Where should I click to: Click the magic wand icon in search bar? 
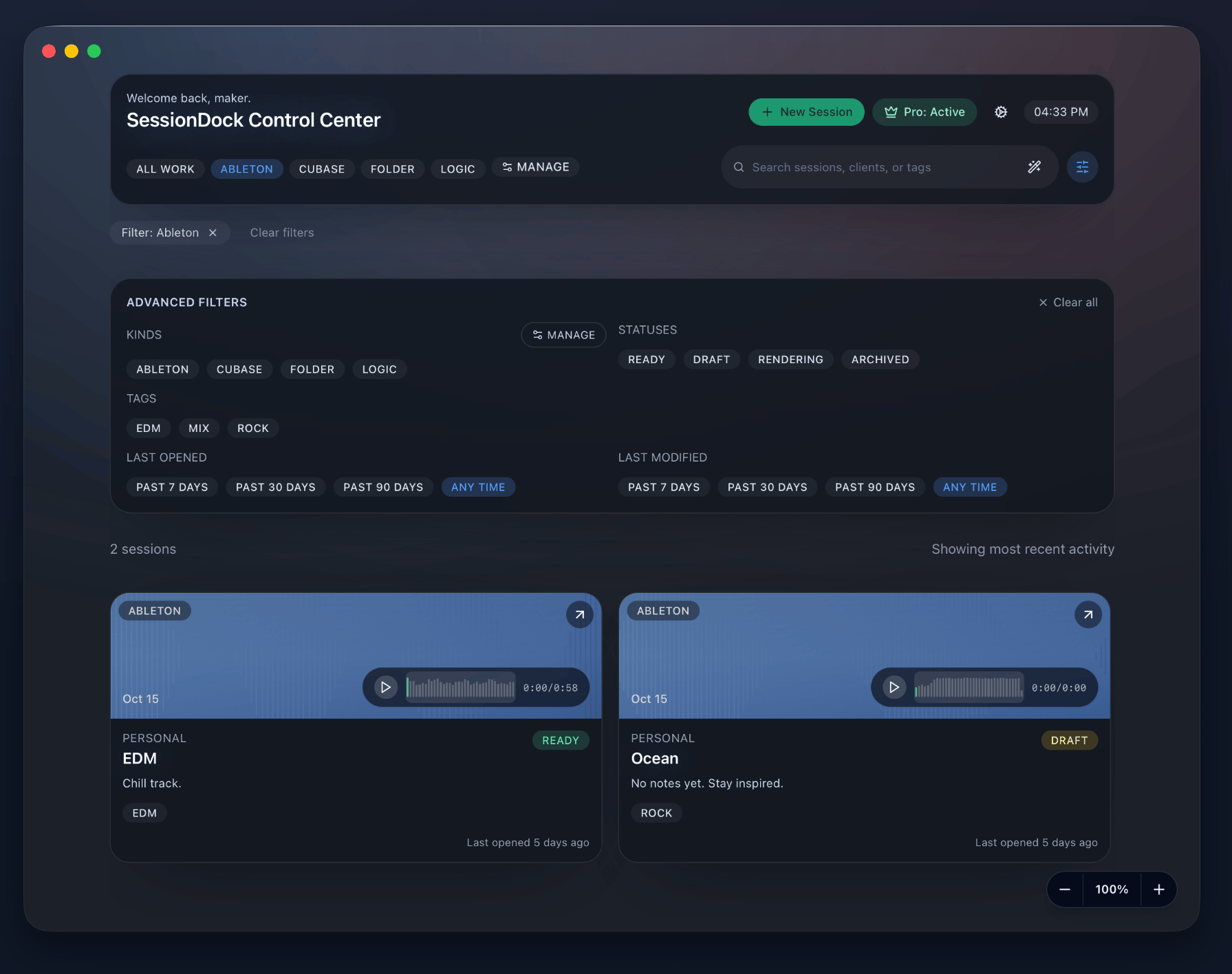(1034, 167)
